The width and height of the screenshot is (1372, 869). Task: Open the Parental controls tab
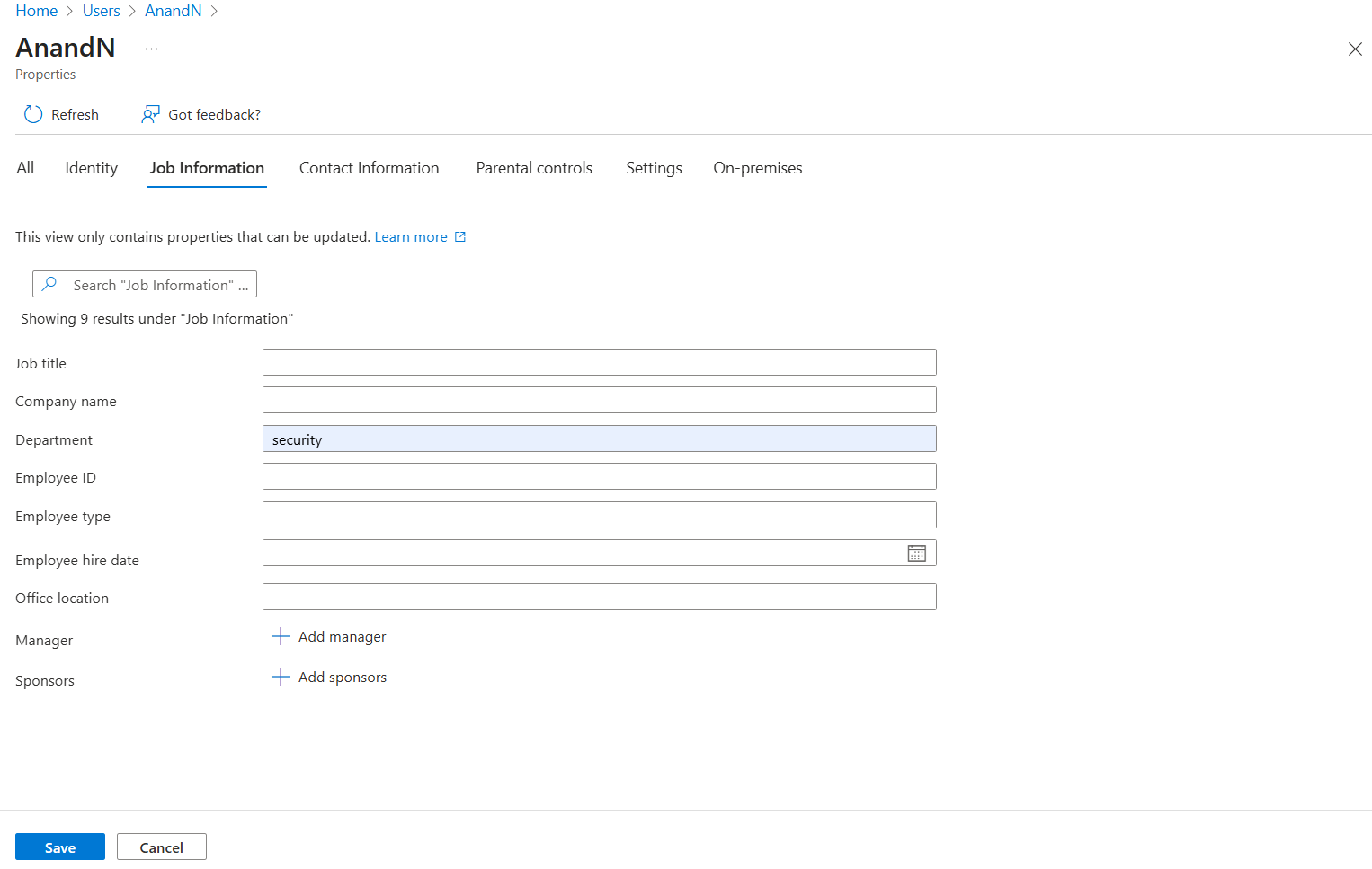tap(534, 168)
